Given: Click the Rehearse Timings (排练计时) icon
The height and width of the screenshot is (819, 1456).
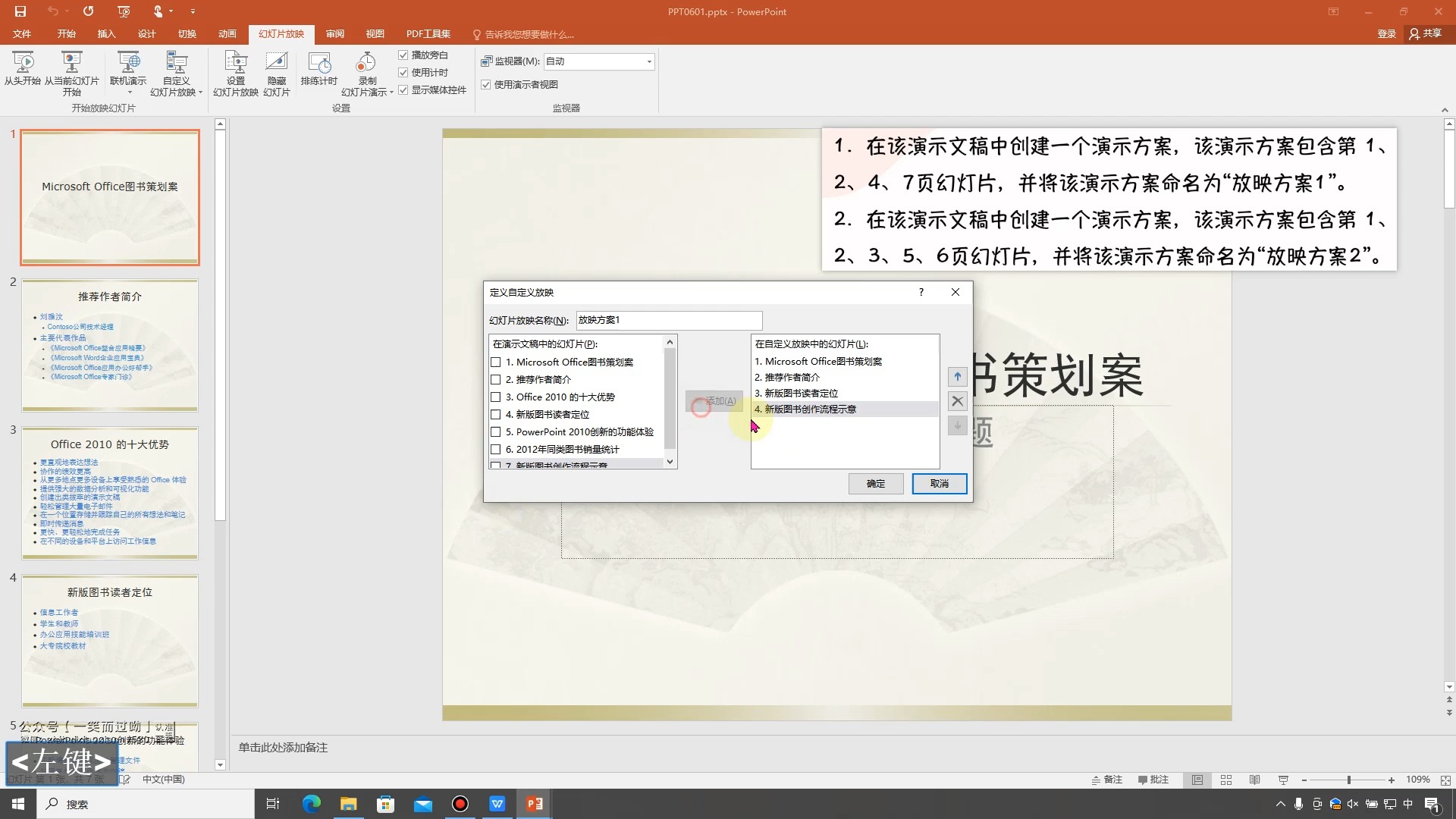Looking at the screenshot, I should 318,64.
